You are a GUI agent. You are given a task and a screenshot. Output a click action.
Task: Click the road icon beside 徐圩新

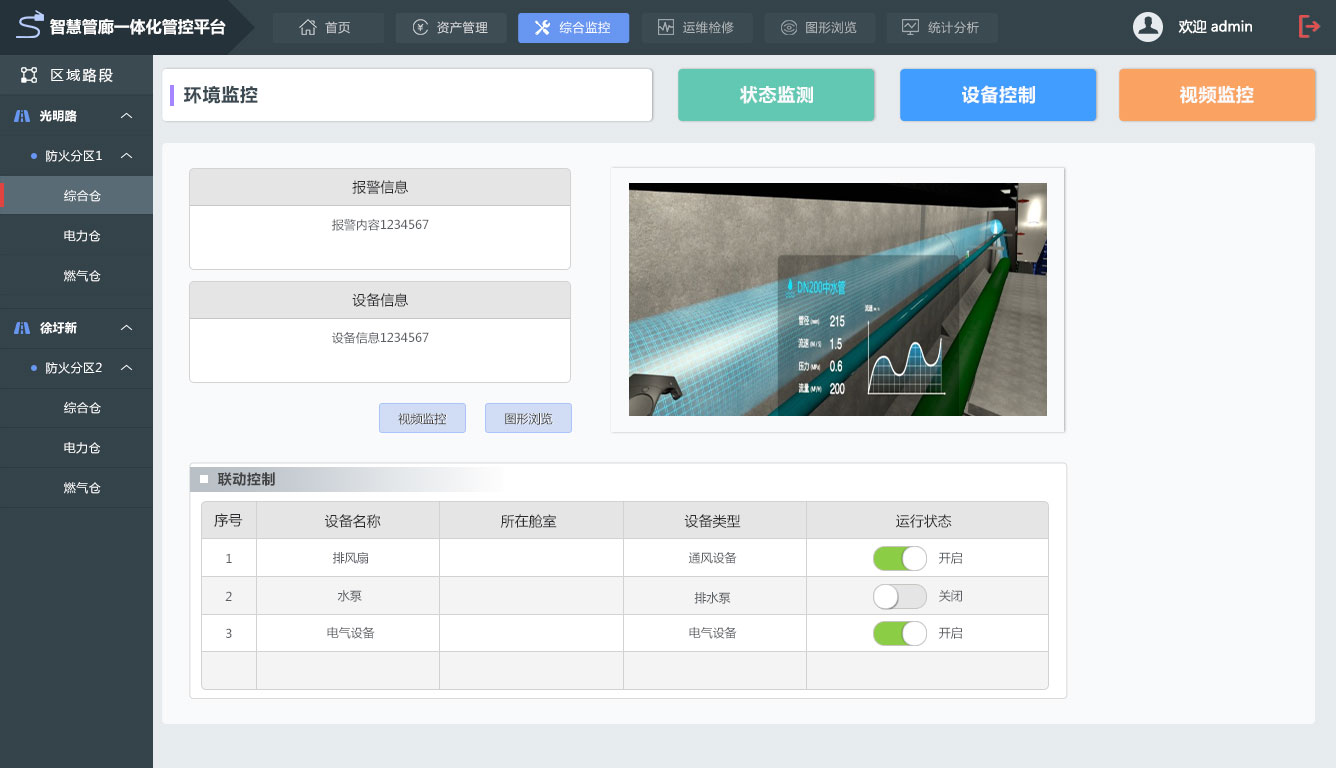[x=22, y=328]
